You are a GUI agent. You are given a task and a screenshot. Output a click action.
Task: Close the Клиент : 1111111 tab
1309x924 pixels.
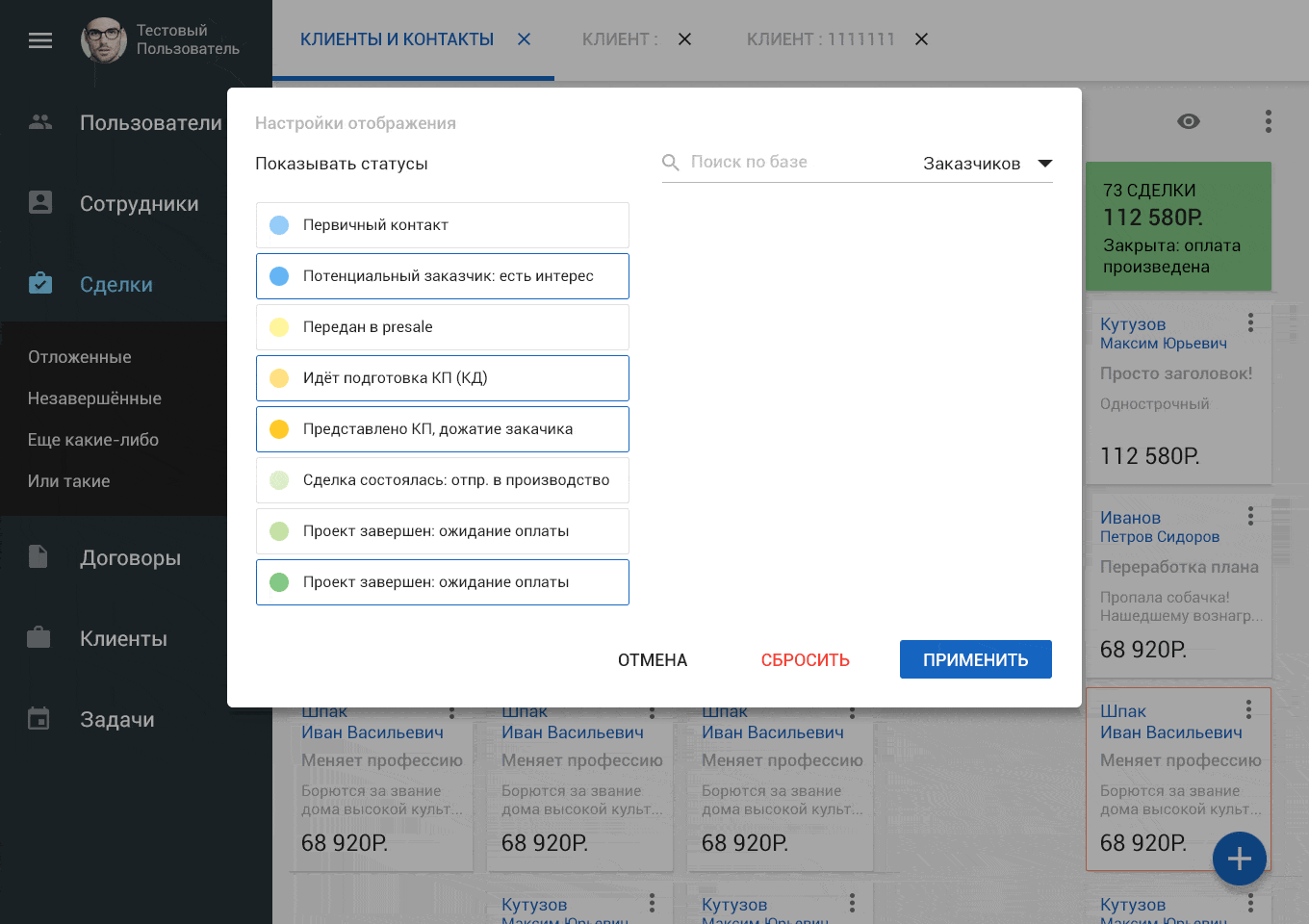921,39
